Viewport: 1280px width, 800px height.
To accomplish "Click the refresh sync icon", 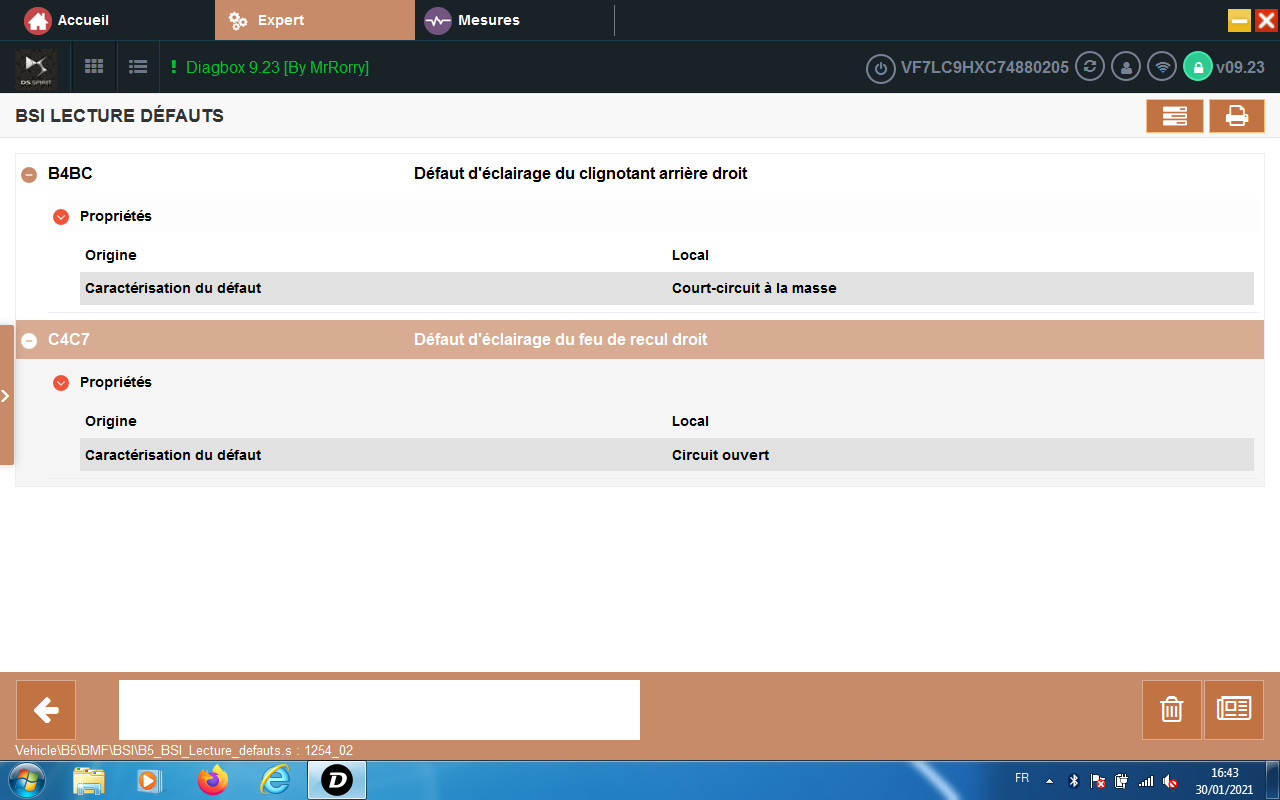I will coord(1090,67).
